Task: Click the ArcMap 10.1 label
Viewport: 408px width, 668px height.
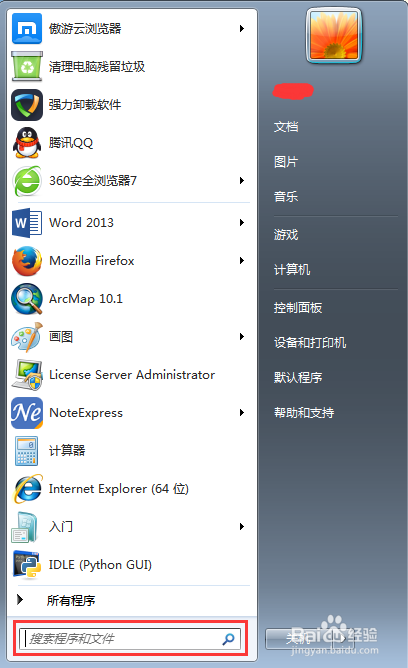Action: pos(86,299)
